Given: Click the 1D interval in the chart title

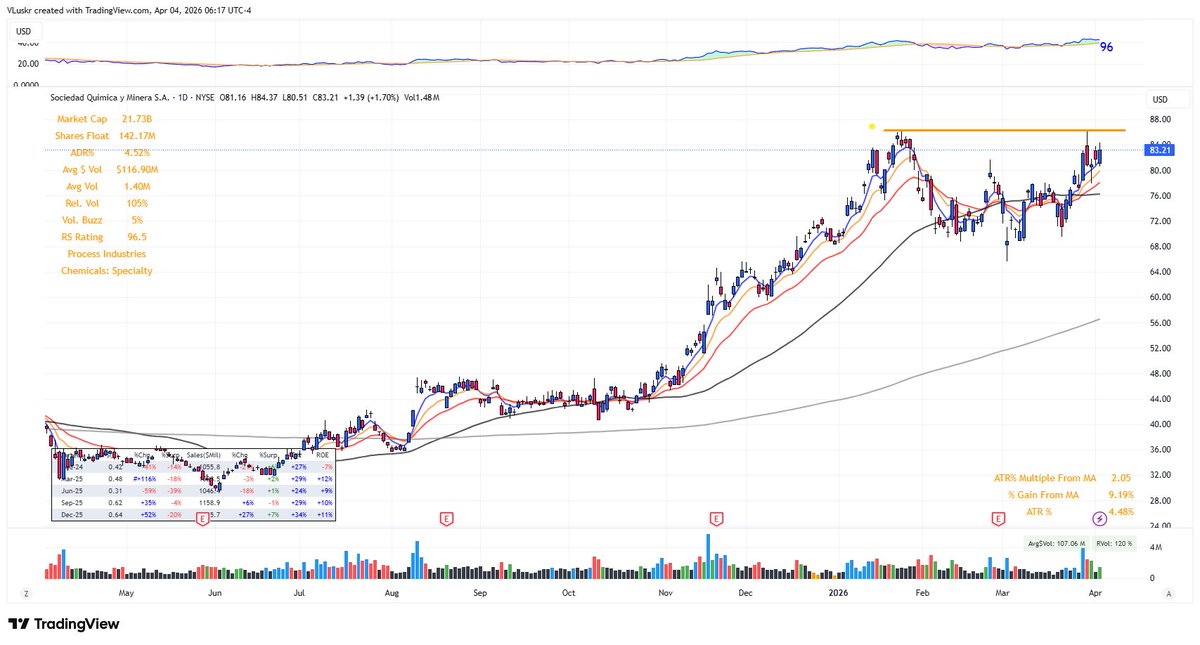Looking at the screenshot, I should point(183,97).
